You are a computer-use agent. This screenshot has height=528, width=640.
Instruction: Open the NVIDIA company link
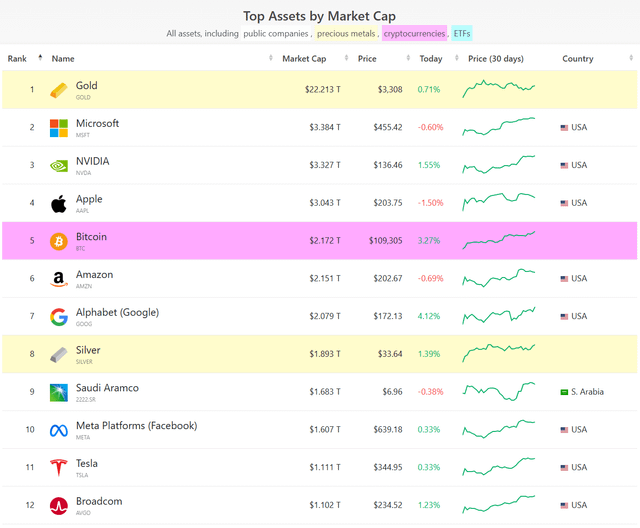[x=93, y=161]
